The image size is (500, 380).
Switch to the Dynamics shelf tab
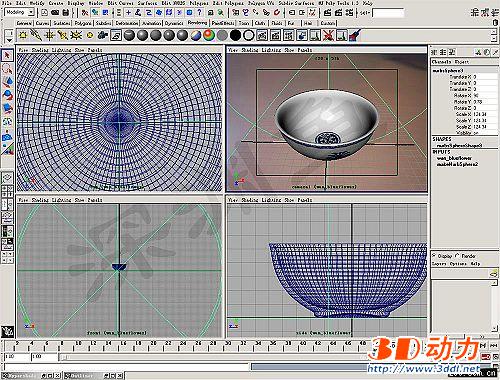click(x=174, y=23)
